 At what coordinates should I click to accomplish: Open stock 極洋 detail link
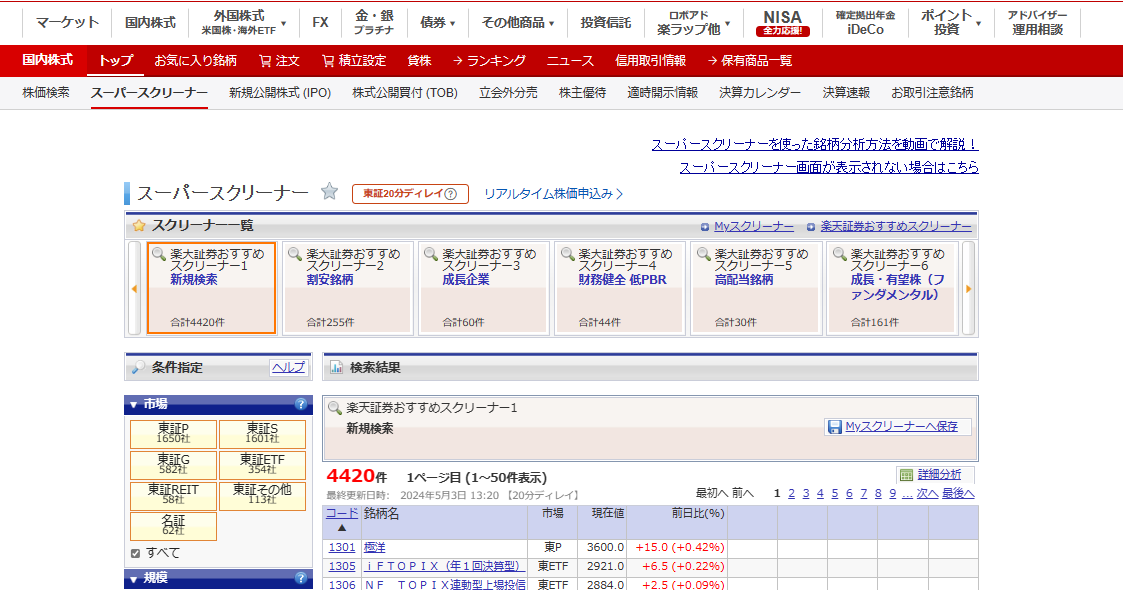pyautogui.click(x=375, y=548)
